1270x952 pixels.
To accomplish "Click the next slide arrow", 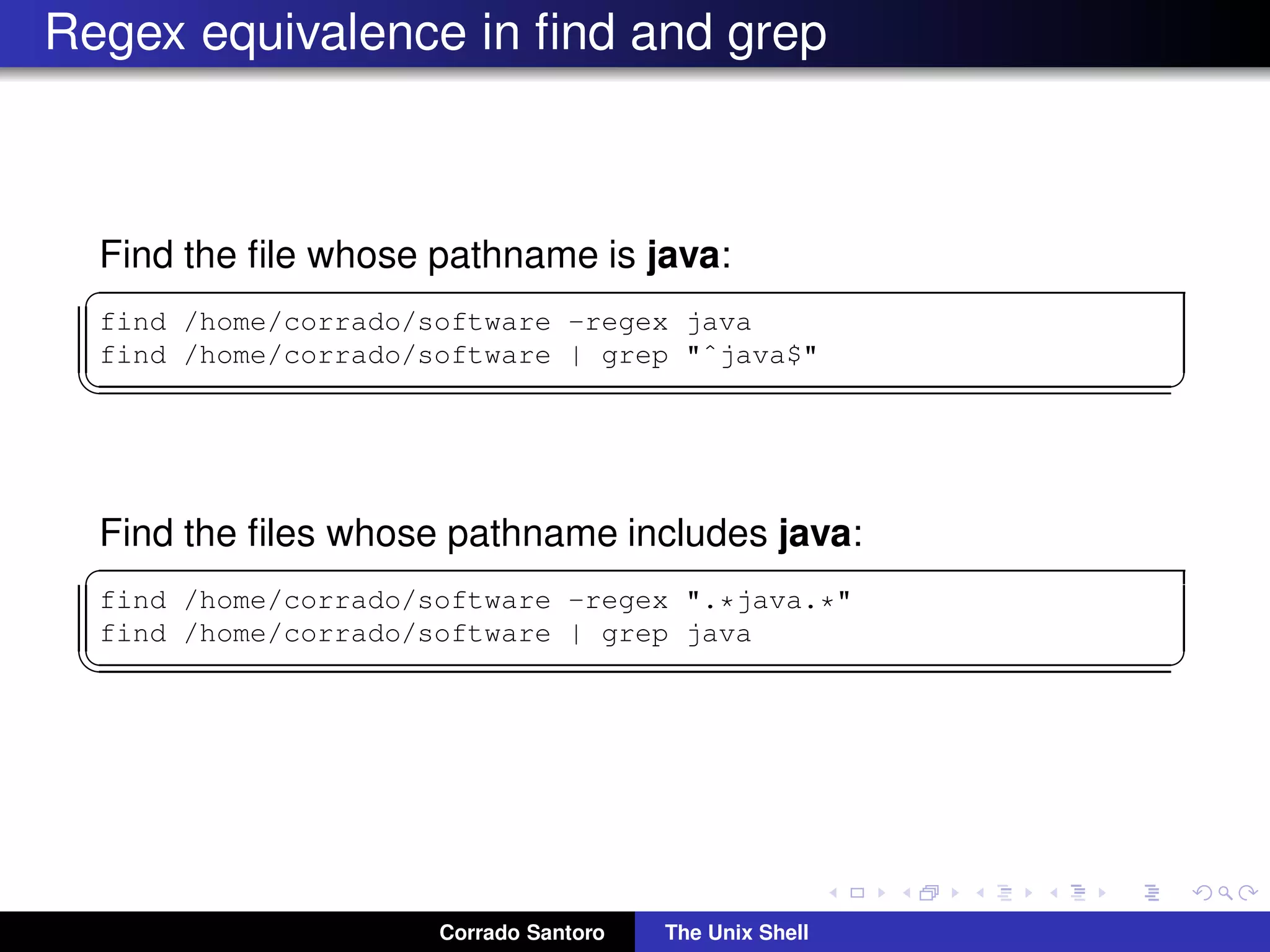I will 881,892.
